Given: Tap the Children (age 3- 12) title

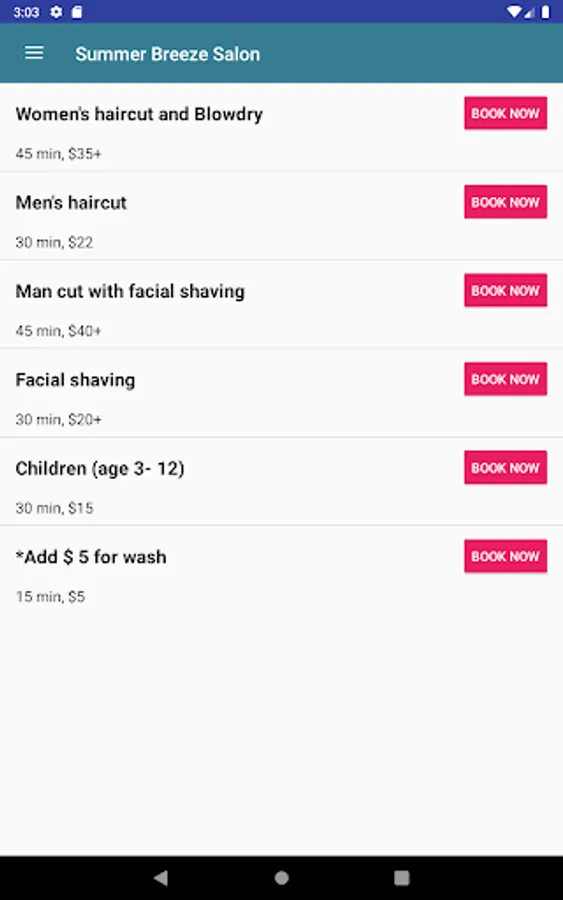Looking at the screenshot, I should click(100, 468).
